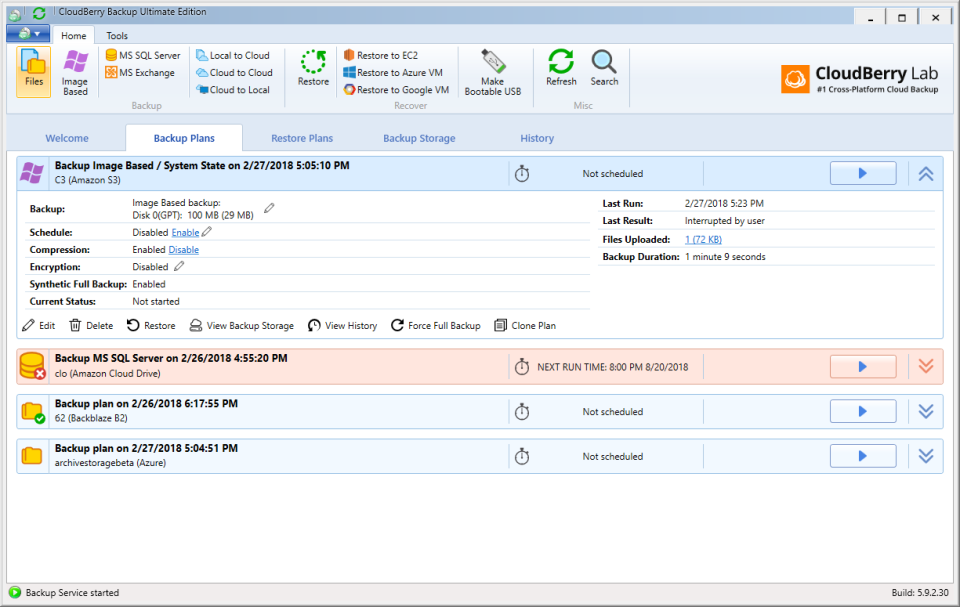This screenshot has width=960, height=607.
Task: Run the MS SQL Server backup plan
Action: (863, 367)
